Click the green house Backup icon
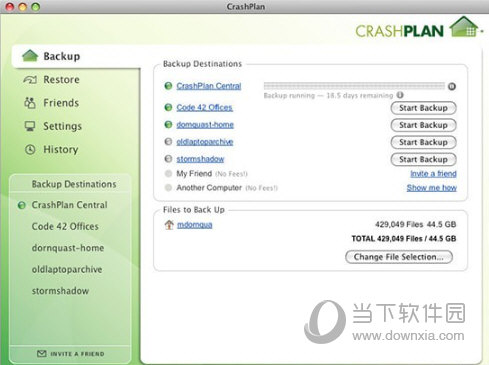Viewport: 489px width, 365px height. point(30,56)
